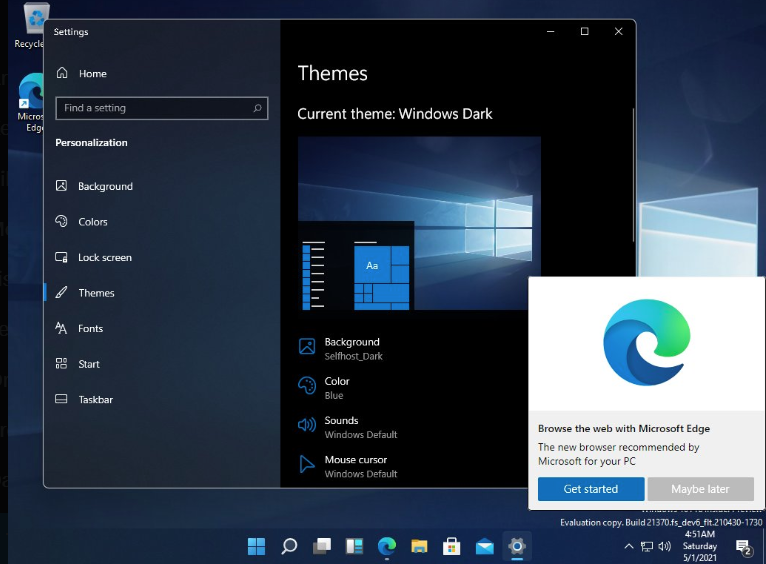Viewport: 766px width, 564px height.
Task: Click the Color Blue theme option
Action: pyautogui.click(x=337, y=387)
